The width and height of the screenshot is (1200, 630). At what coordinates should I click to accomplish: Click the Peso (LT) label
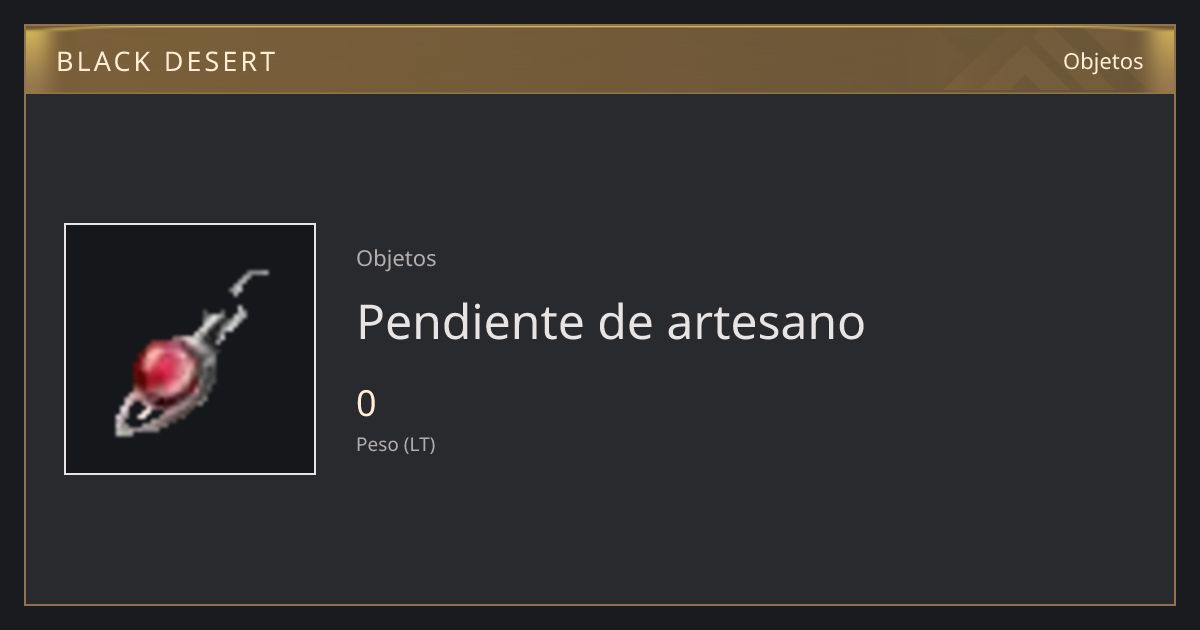pyautogui.click(x=396, y=444)
